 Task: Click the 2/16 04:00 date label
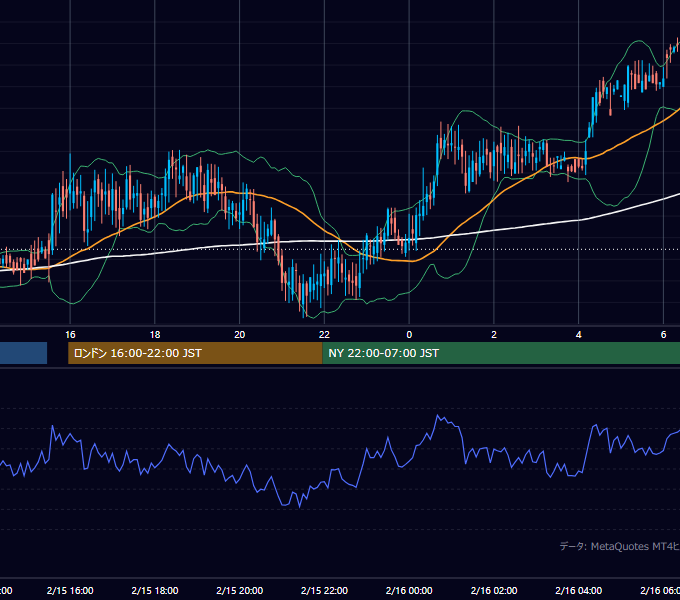pos(579,590)
